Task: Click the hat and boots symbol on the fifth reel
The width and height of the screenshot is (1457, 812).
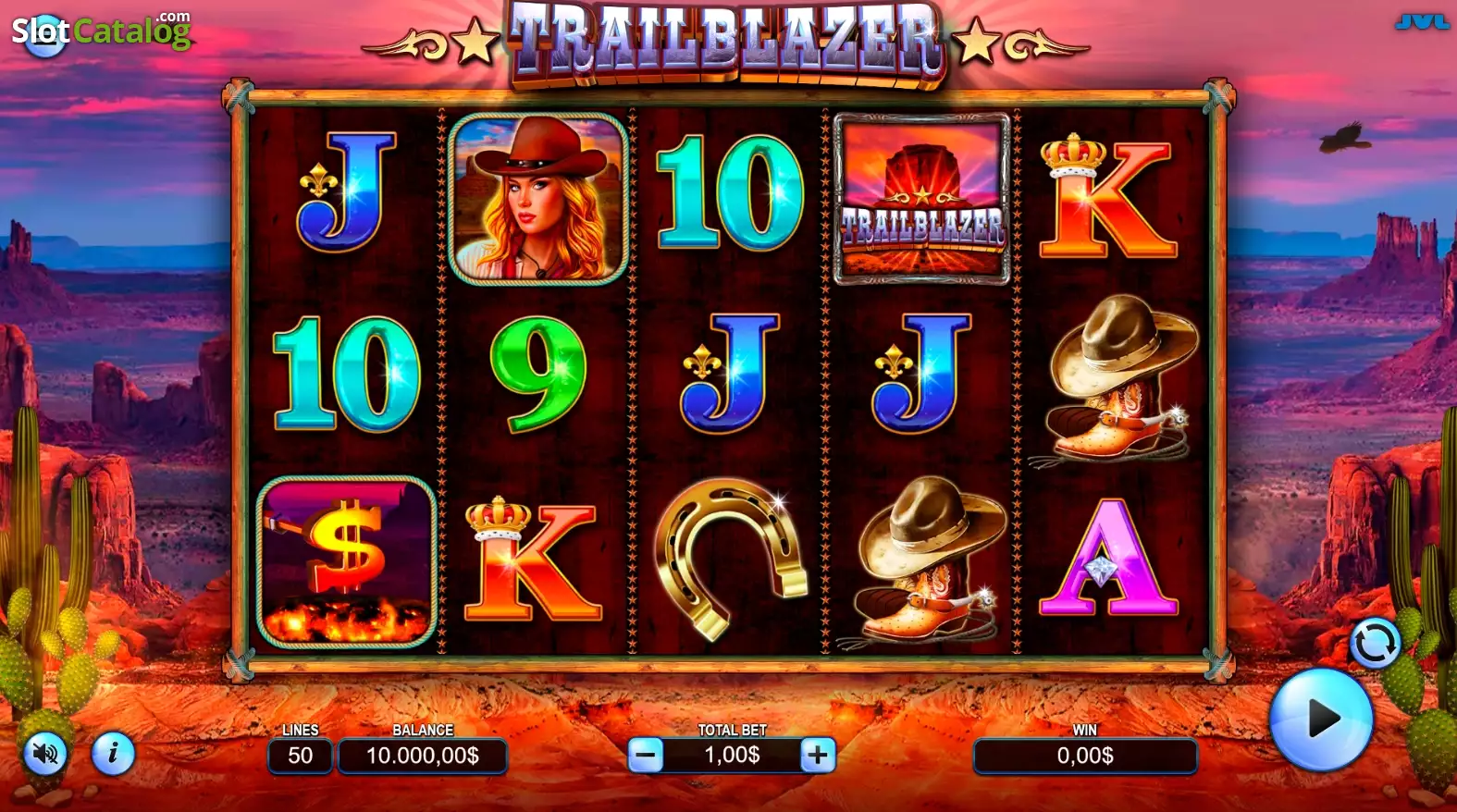Action: pyautogui.click(x=1114, y=378)
